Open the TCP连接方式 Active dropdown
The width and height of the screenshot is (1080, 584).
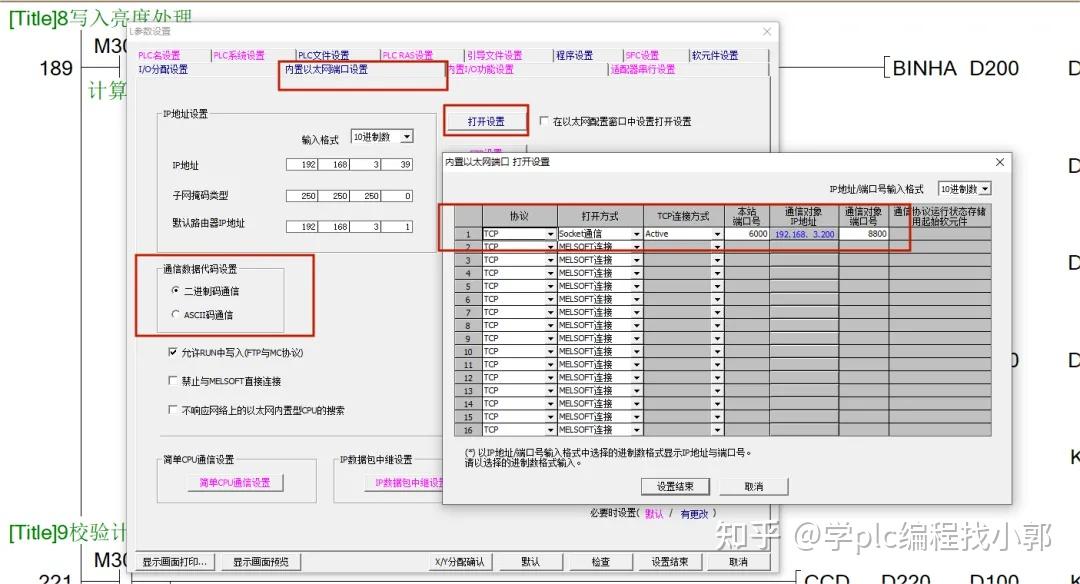716,234
